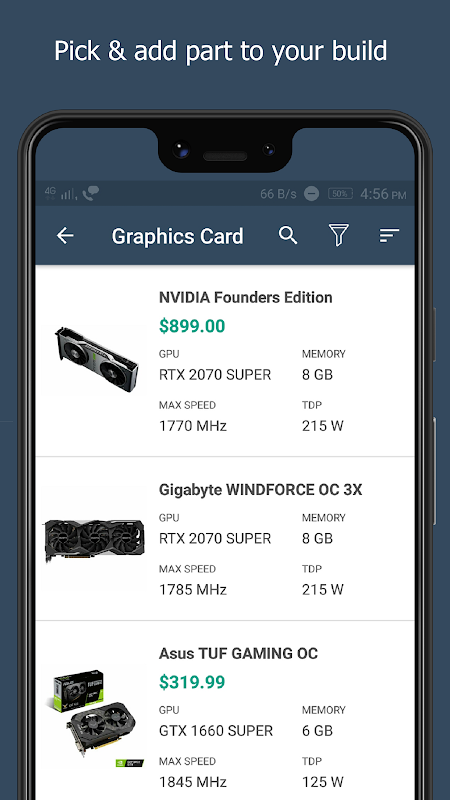Tap the 4:56 PM clock
The width and height of the screenshot is (450, 800).
pos(383,194)
